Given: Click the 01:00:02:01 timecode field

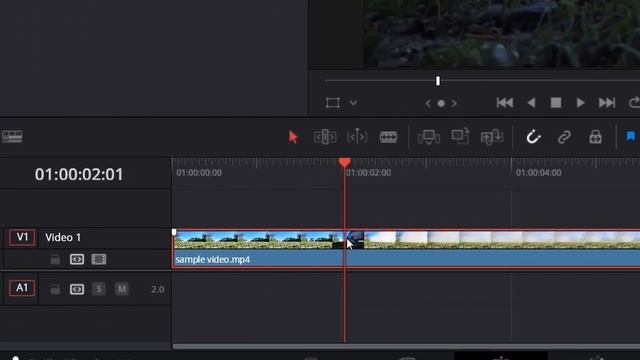Looking at the screenshot, I should pyautogui.click(x=79, y=174).
